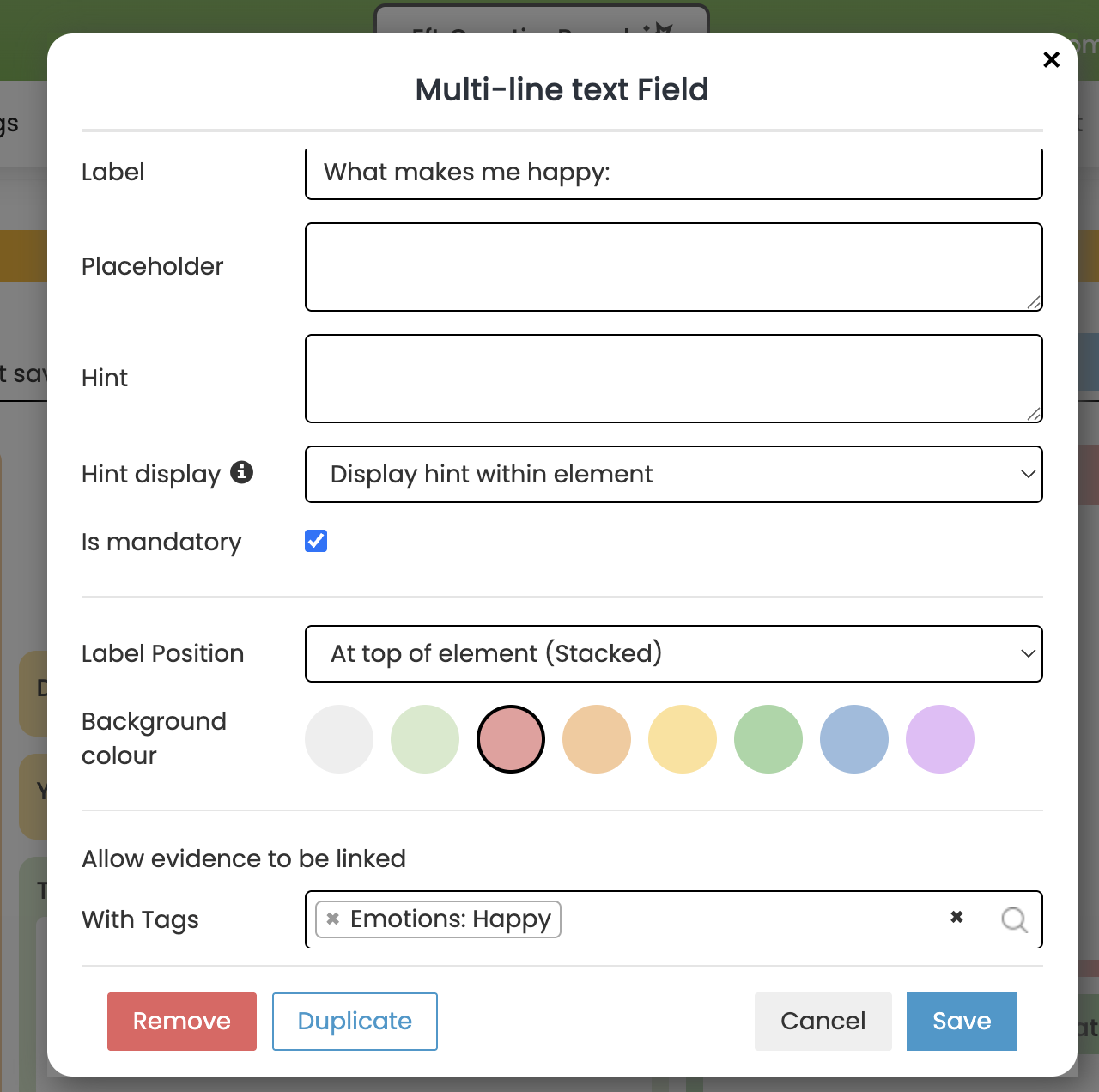This screenshot has width=1099, height=1092.
Task: Close the Multi-line text Field dialog
Action: (x=1051, y=60)
